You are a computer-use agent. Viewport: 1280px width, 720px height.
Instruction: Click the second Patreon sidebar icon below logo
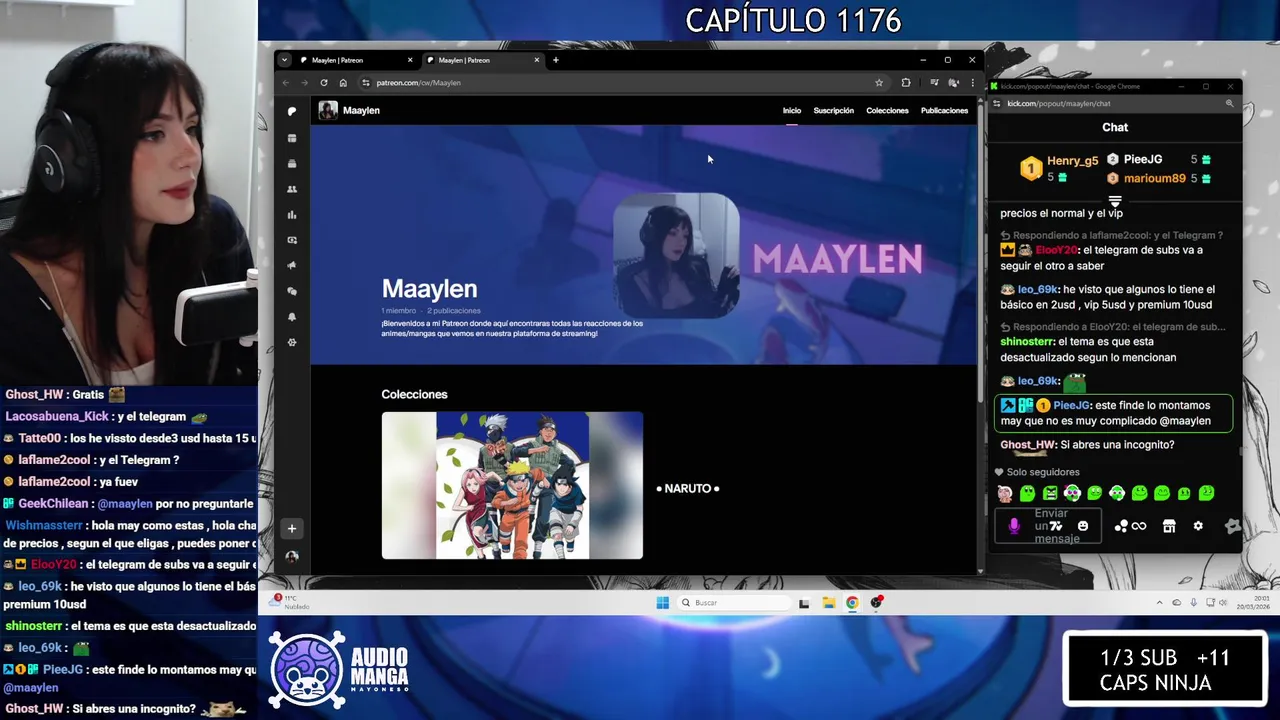pos(292,138)
